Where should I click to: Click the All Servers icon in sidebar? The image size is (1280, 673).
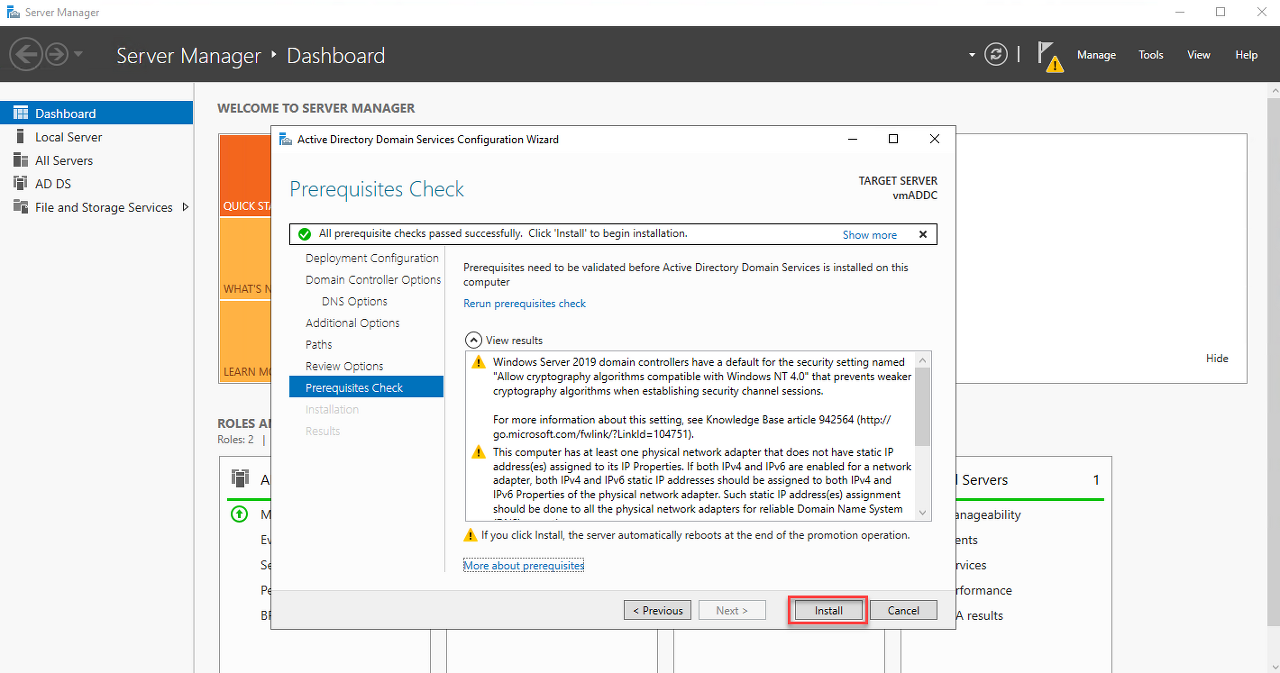pyautogui.click(x=20, y=160)
